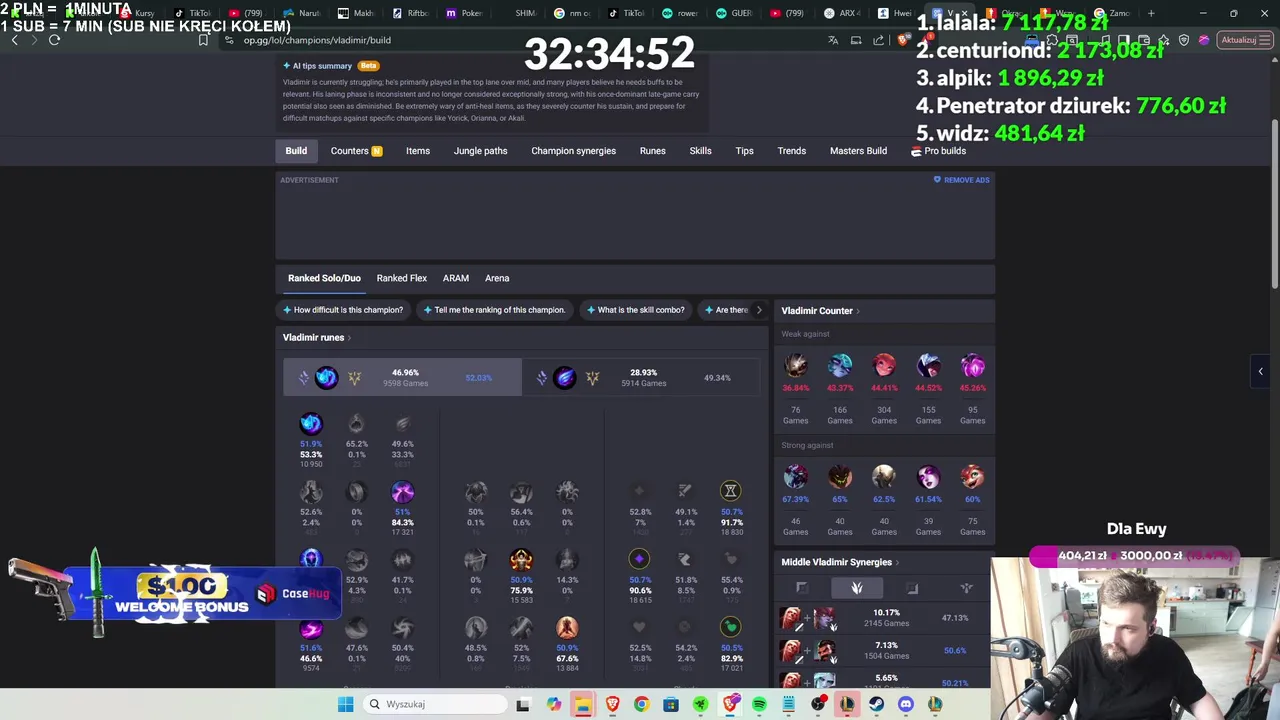Select the Ranked Solo/Duo queue tab

click(x=324, y=278)
